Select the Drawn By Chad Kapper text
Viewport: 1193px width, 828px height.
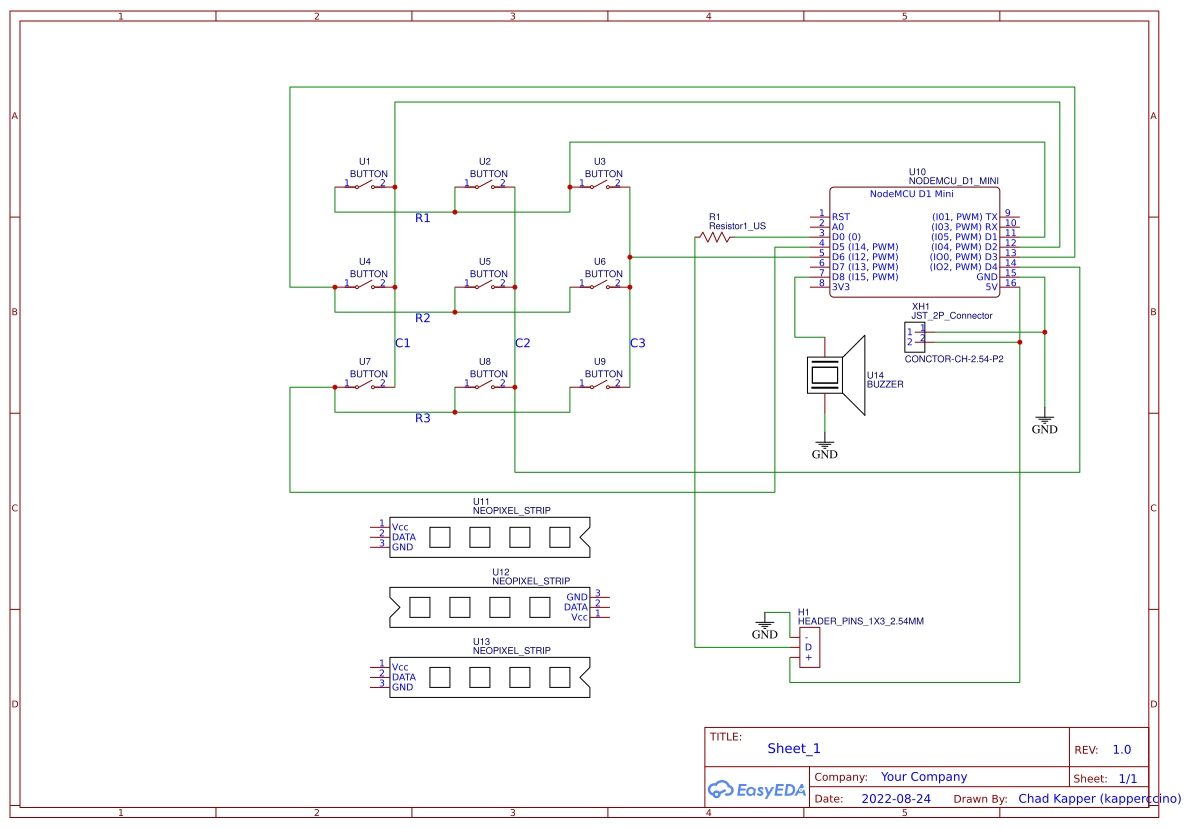click(1099, 799)
